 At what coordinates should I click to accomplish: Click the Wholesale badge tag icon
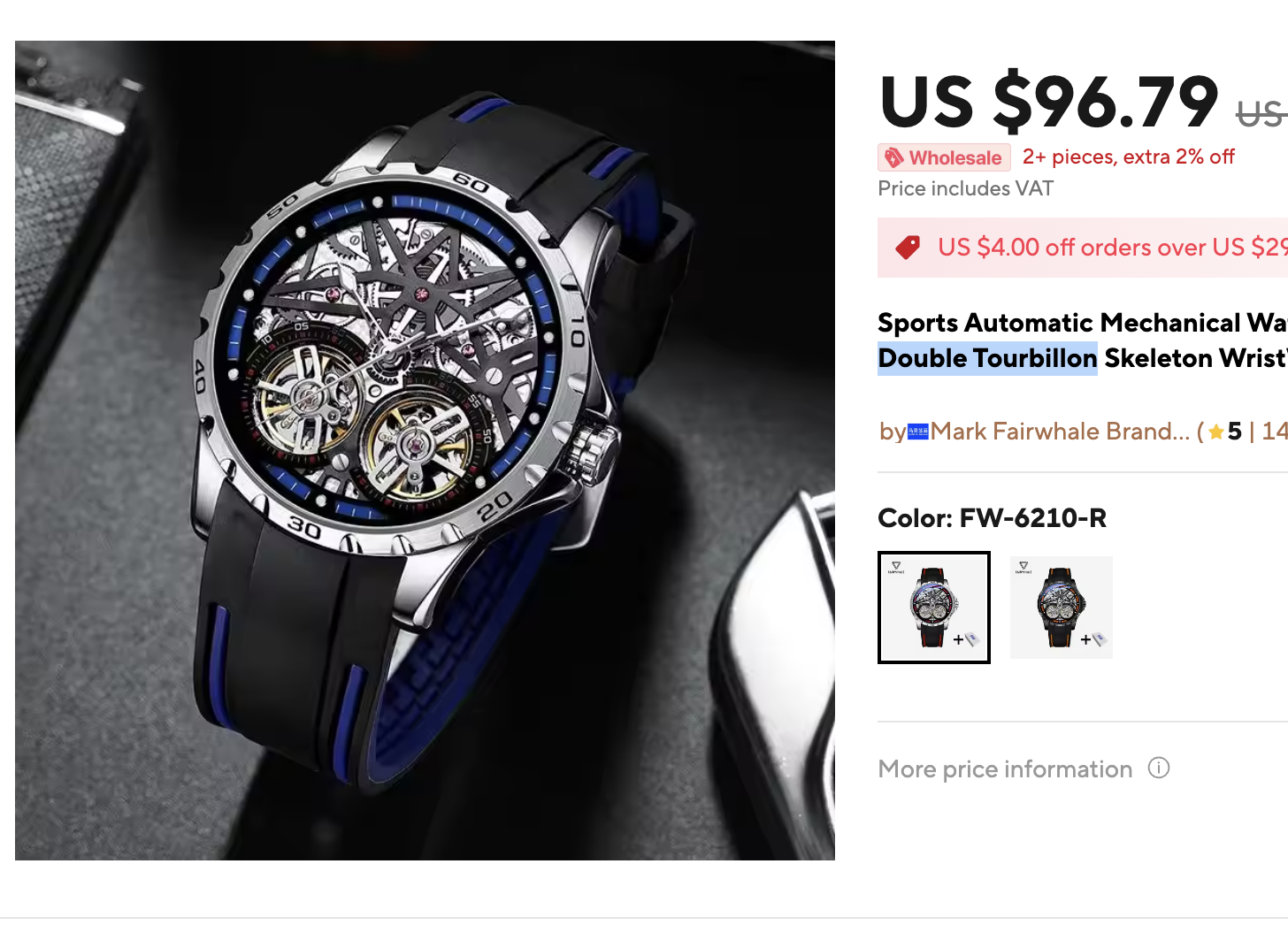[x=894, y=157]
